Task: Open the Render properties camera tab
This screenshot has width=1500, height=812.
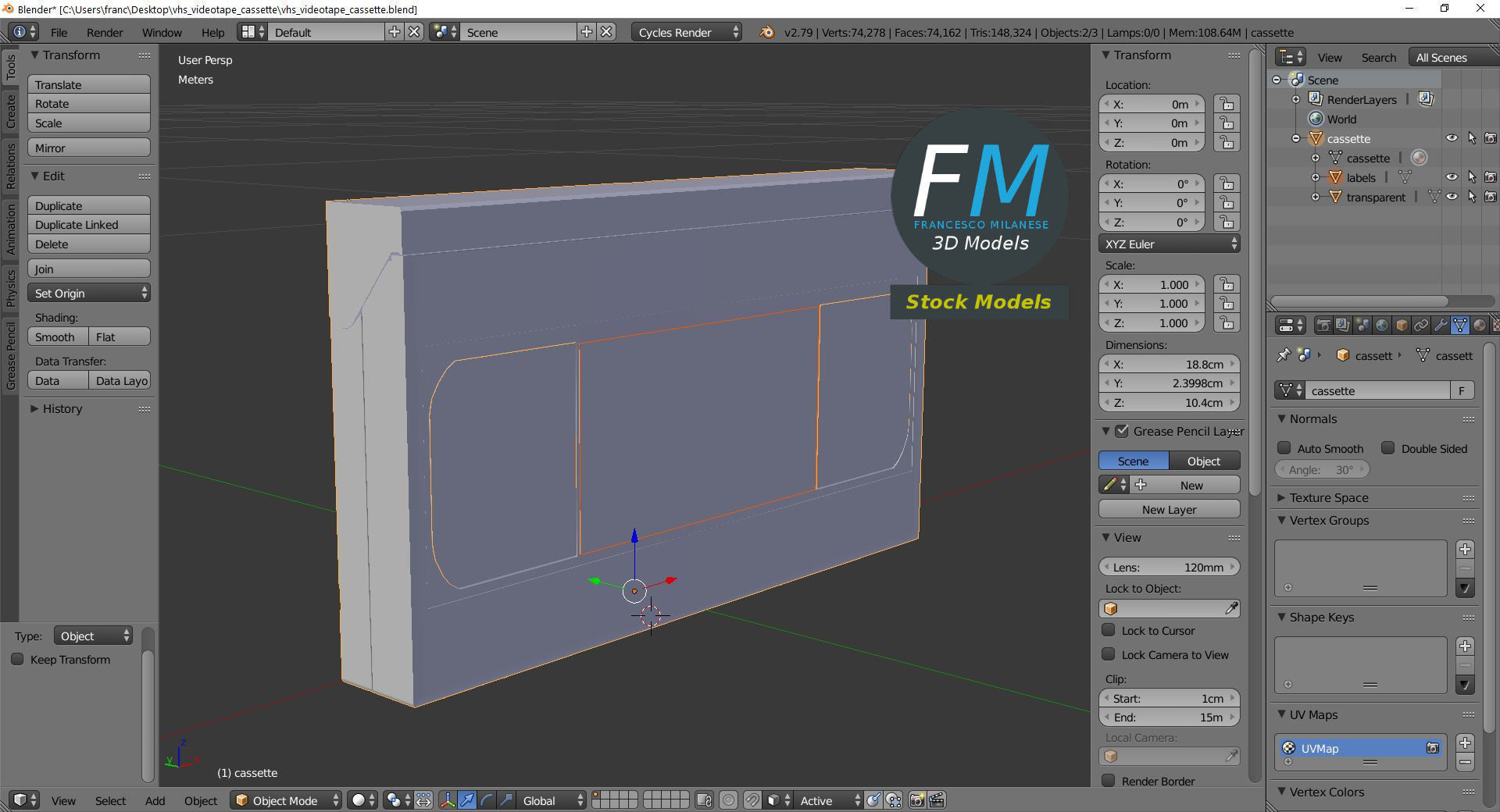Action: tap(1323, 325)
